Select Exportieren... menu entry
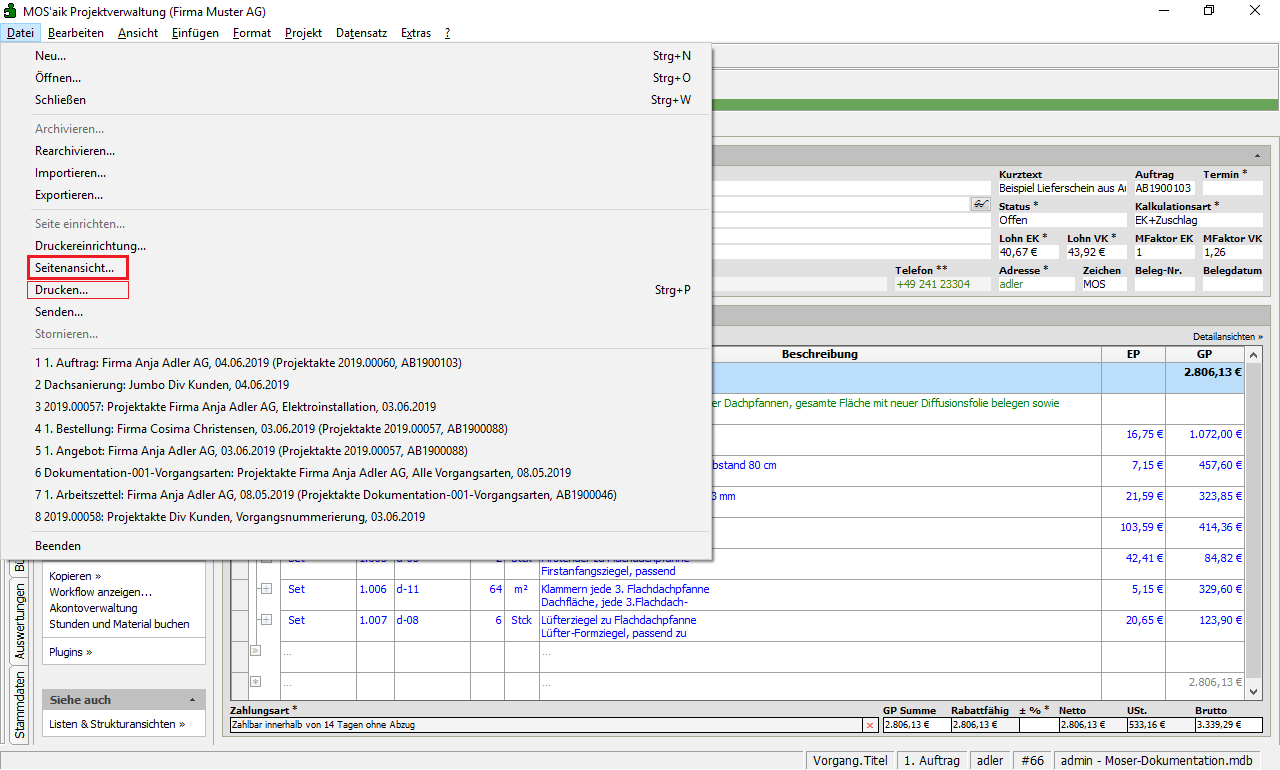This screenshot has height=770, width=1280. click(x=69, y=195)
